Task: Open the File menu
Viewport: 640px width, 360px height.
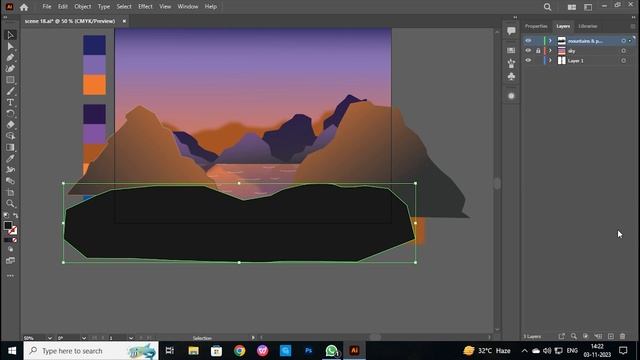Action: [x=47, y=7]
